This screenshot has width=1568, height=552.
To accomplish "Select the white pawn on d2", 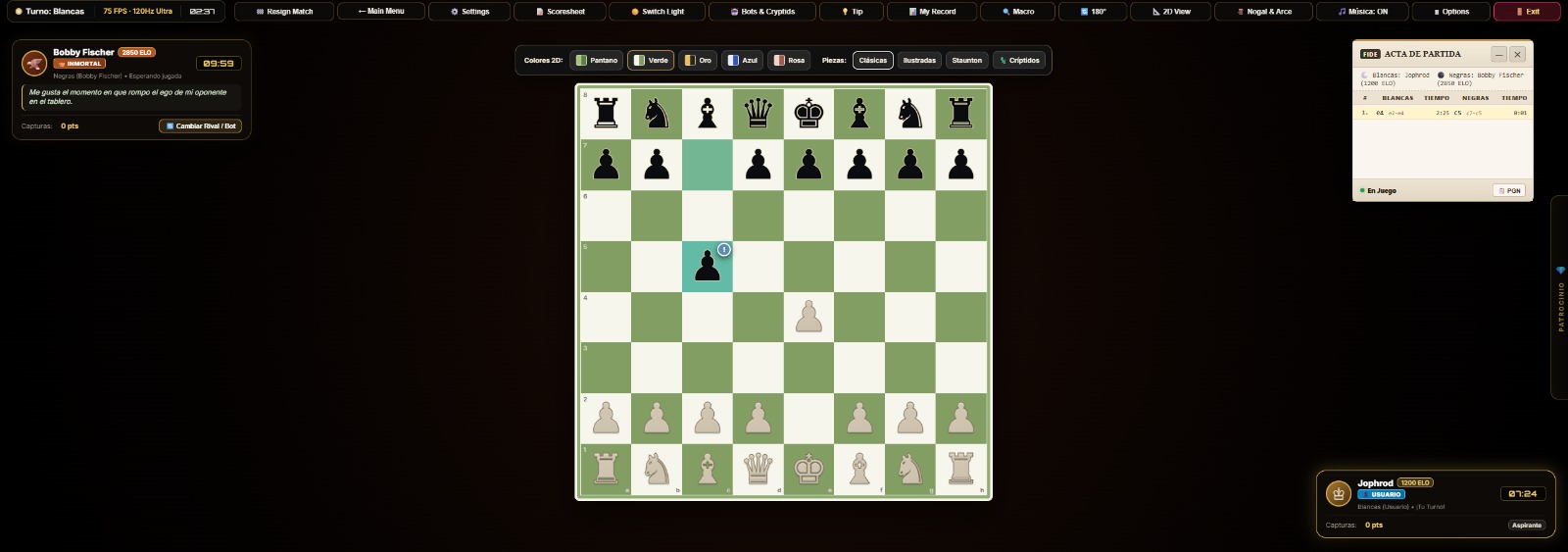I will point(758,419).
